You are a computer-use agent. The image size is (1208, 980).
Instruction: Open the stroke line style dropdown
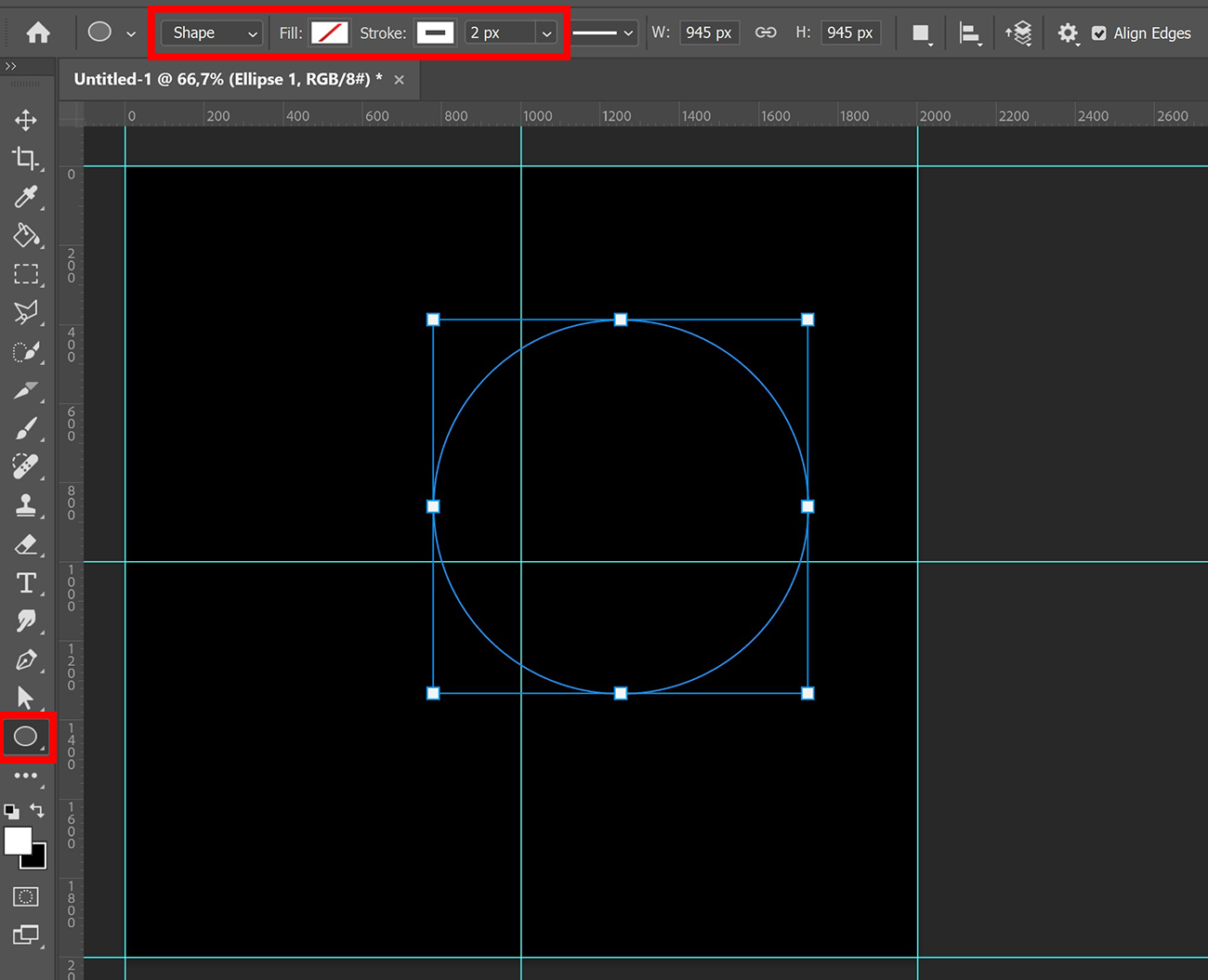click(x=602, y=33)
